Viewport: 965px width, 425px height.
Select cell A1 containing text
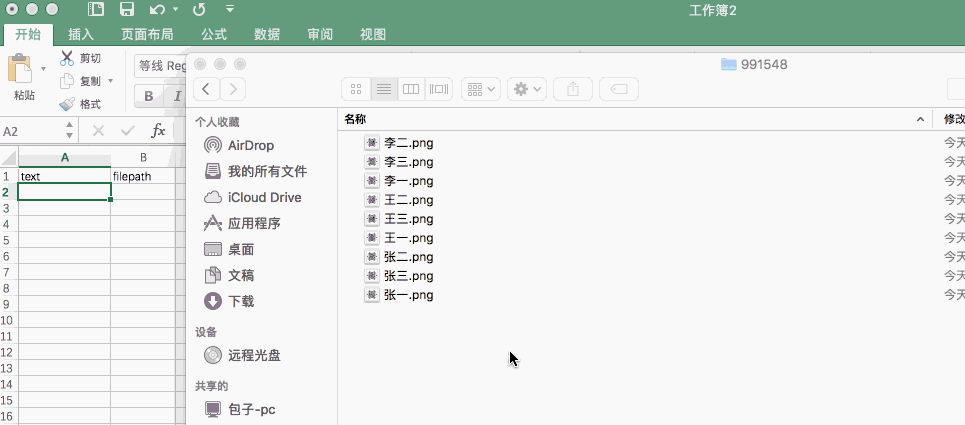pos(65,176)
